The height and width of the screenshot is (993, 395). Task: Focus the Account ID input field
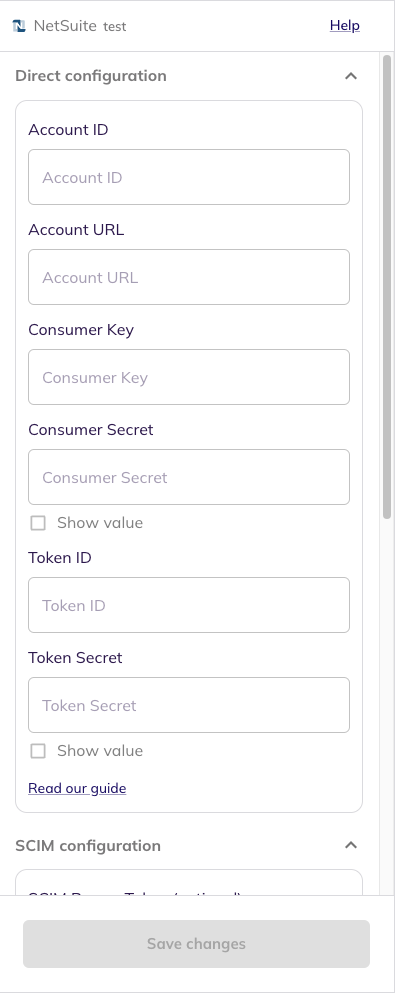click(189, 177)
